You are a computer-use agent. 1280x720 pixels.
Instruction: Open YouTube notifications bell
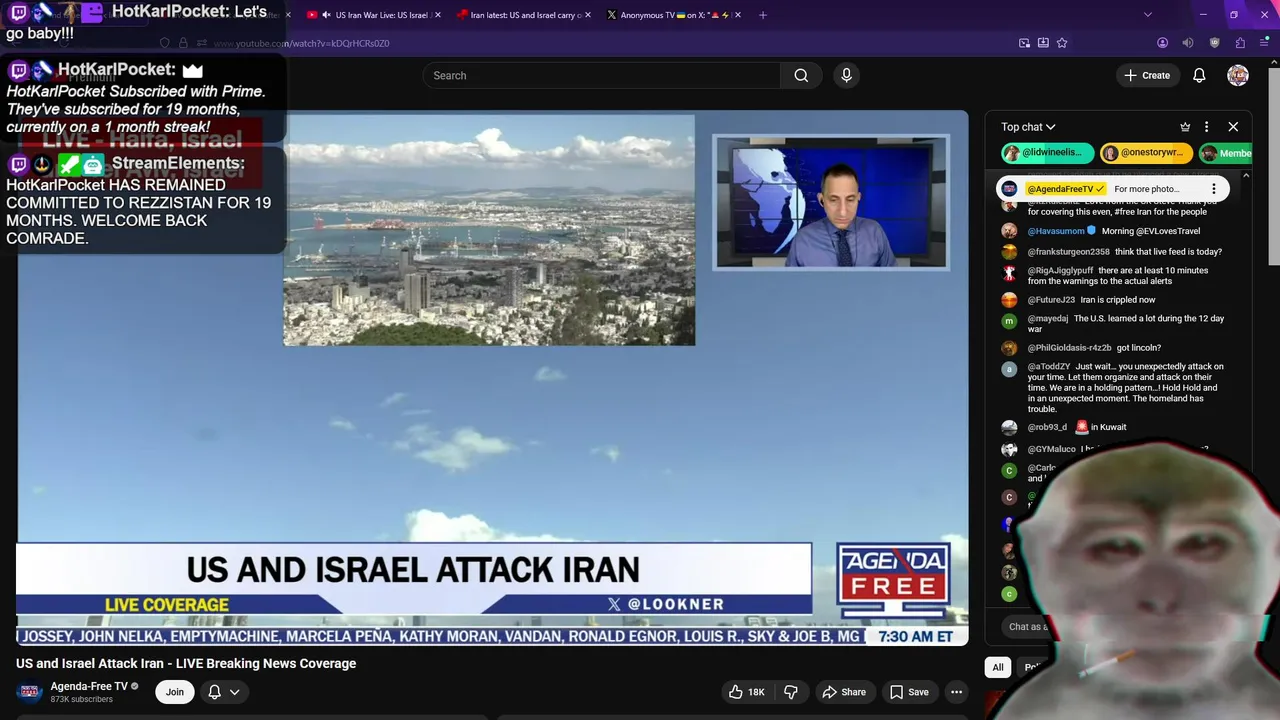tap(1199, 75)
